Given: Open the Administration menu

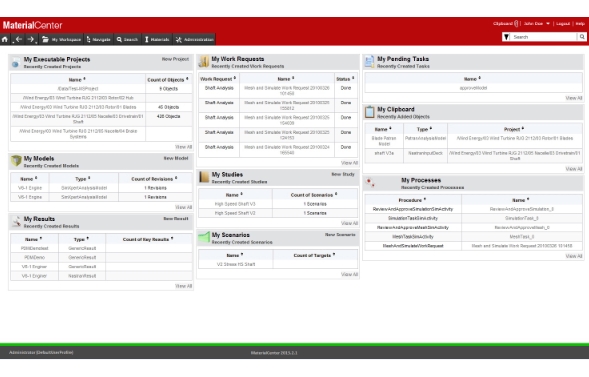Looking at the screenshot, I should [x=194, y=39].
